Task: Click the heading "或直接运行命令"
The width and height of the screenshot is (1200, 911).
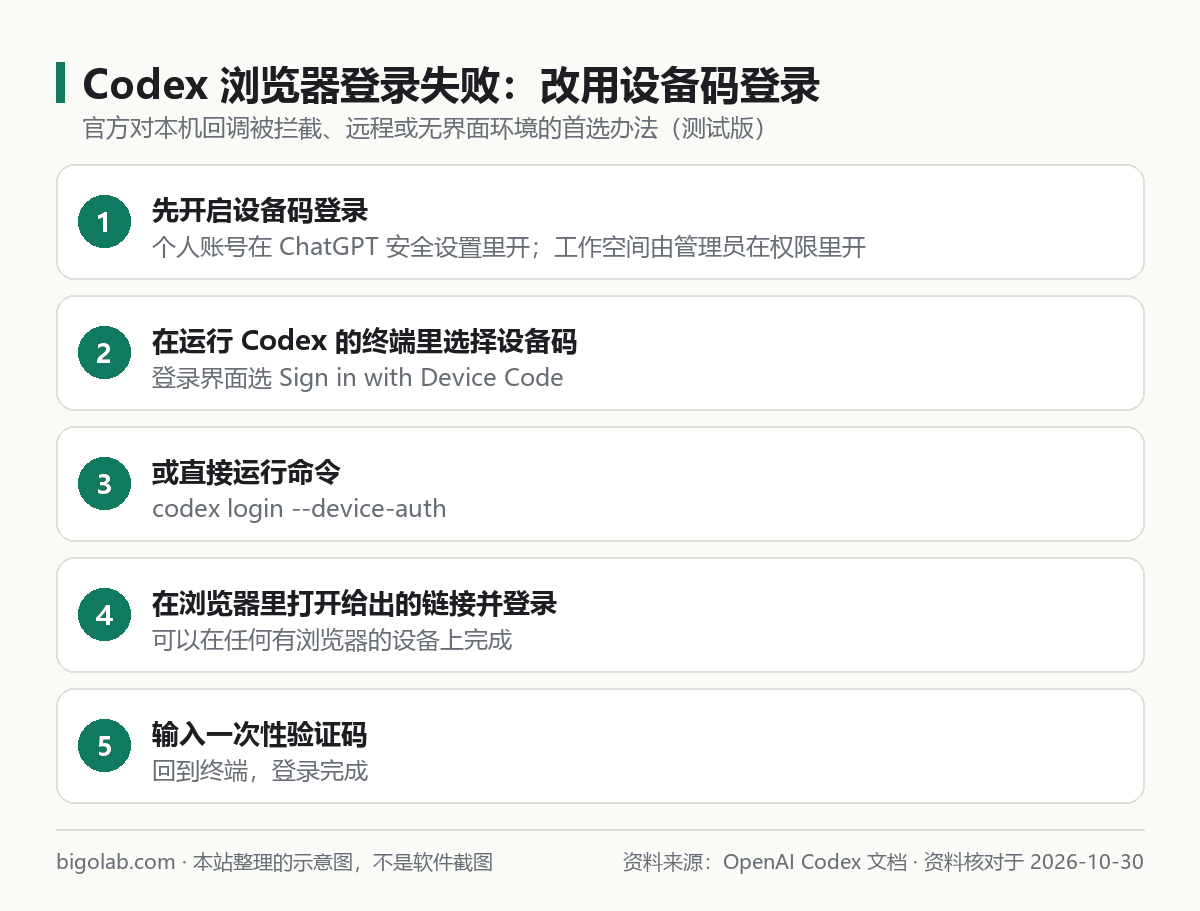Action: [x=247, y=473]
